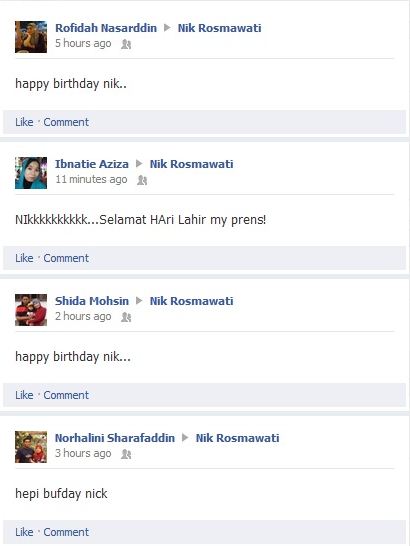This screenshot has width=410, height=546.
Task: Open Shida Mohsin's profile picture
Action: click(31, 310)
